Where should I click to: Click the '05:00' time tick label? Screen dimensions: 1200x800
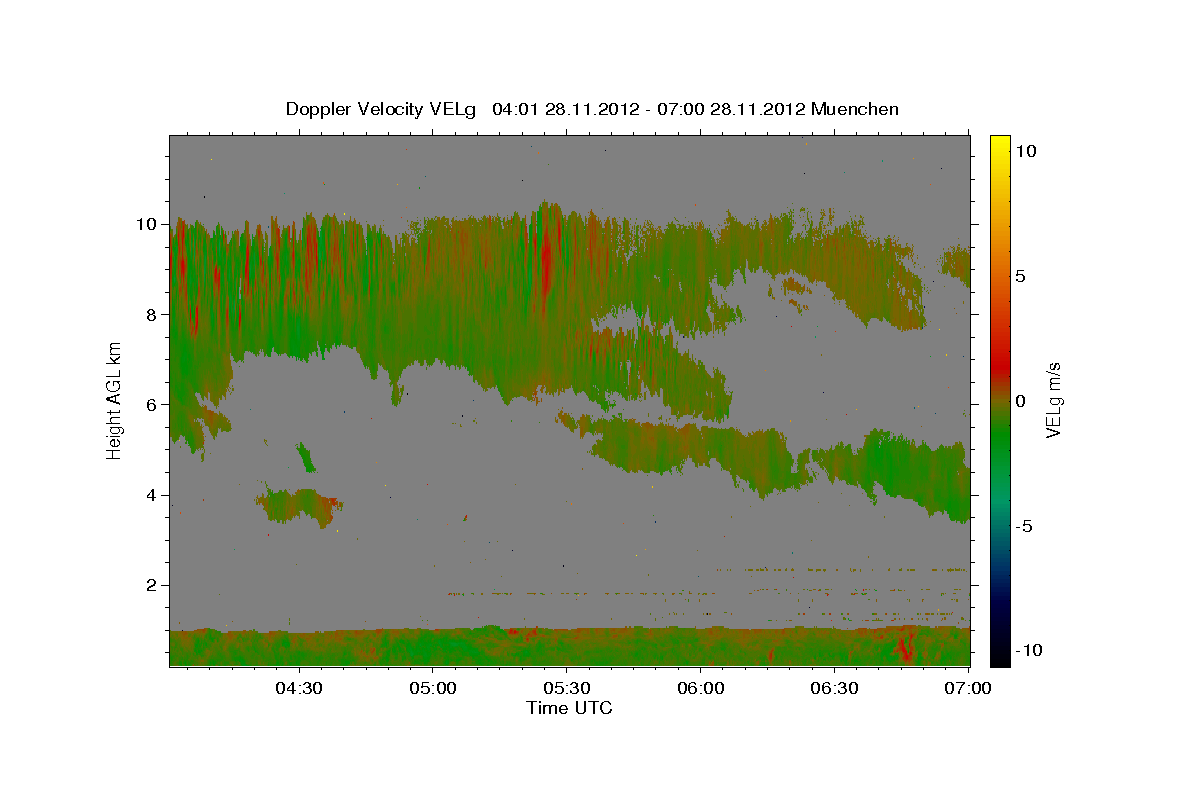click(433, 688)
